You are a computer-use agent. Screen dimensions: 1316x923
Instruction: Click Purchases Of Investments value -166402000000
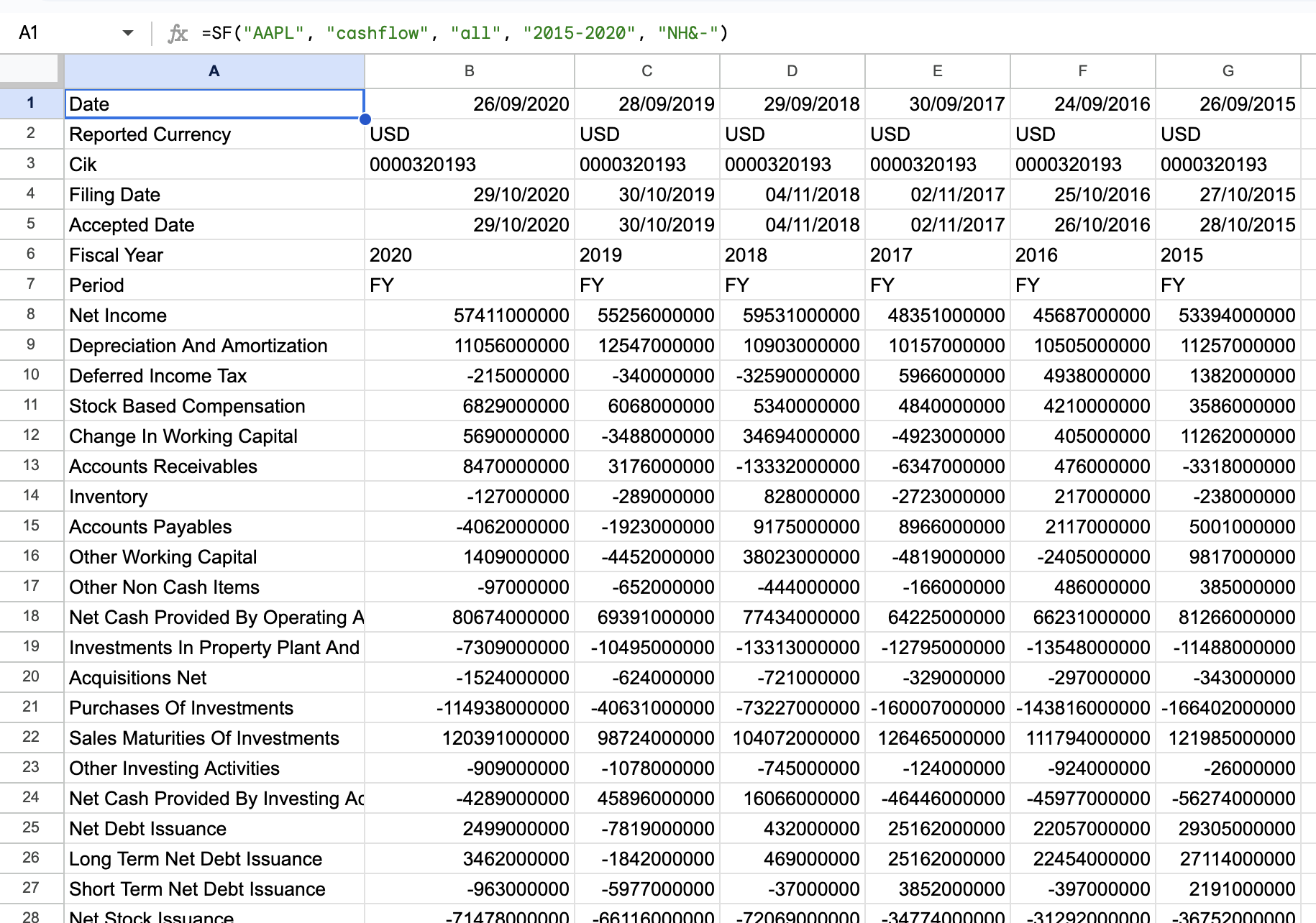click(1228, 708)
